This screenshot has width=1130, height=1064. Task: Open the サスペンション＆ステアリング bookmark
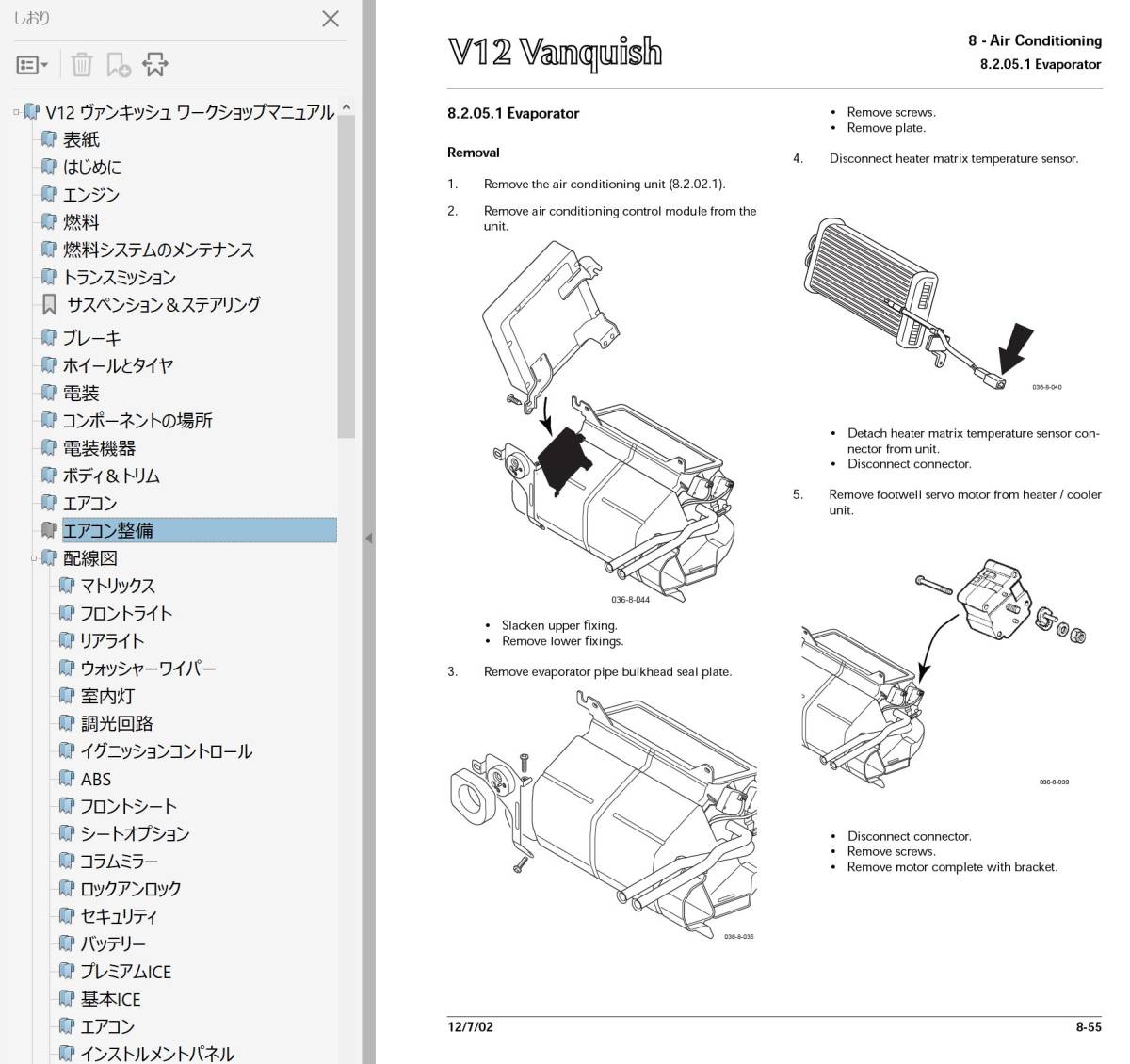(x=164, y=304)
